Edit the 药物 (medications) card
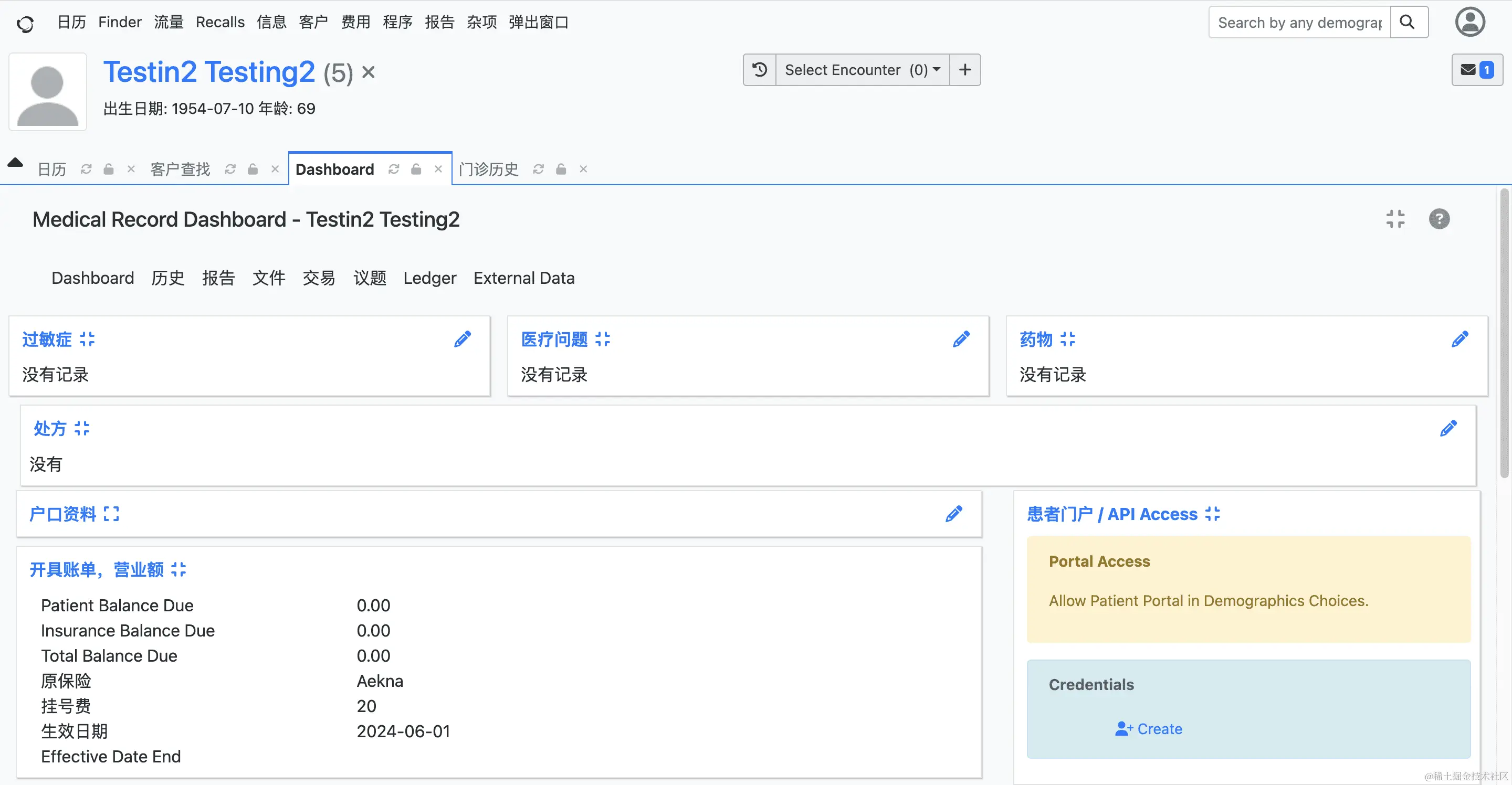1512x785 pixels. point(1459,339)
